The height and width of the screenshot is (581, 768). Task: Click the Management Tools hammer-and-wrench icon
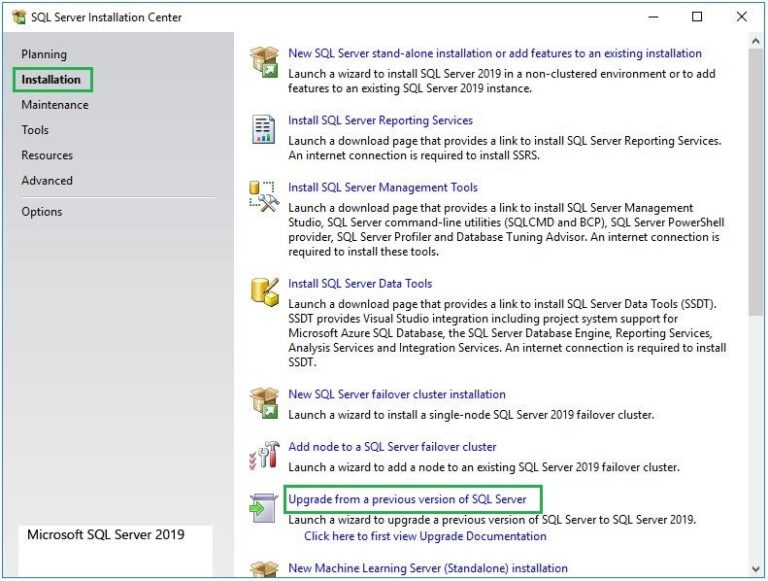[264, 196]
